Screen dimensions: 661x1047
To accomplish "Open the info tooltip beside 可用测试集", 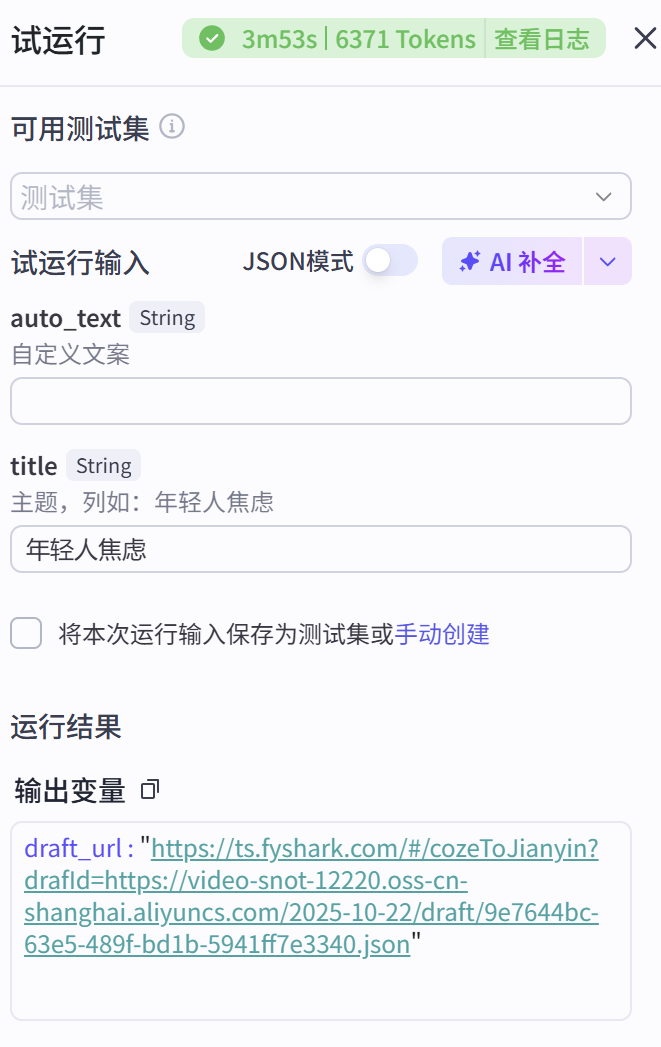I will pos(171,127).
